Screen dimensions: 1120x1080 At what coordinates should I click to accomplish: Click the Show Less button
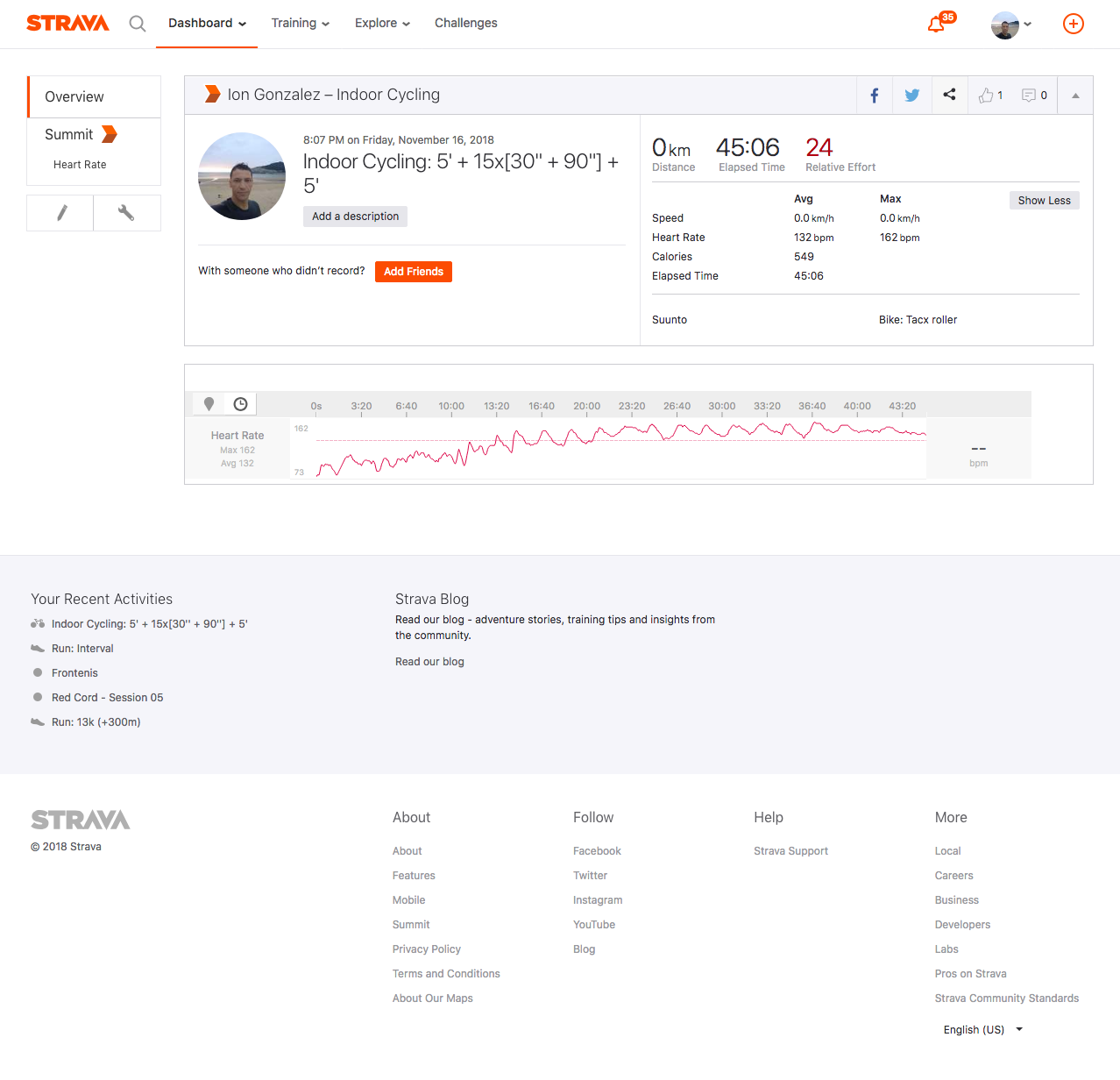1044,201
